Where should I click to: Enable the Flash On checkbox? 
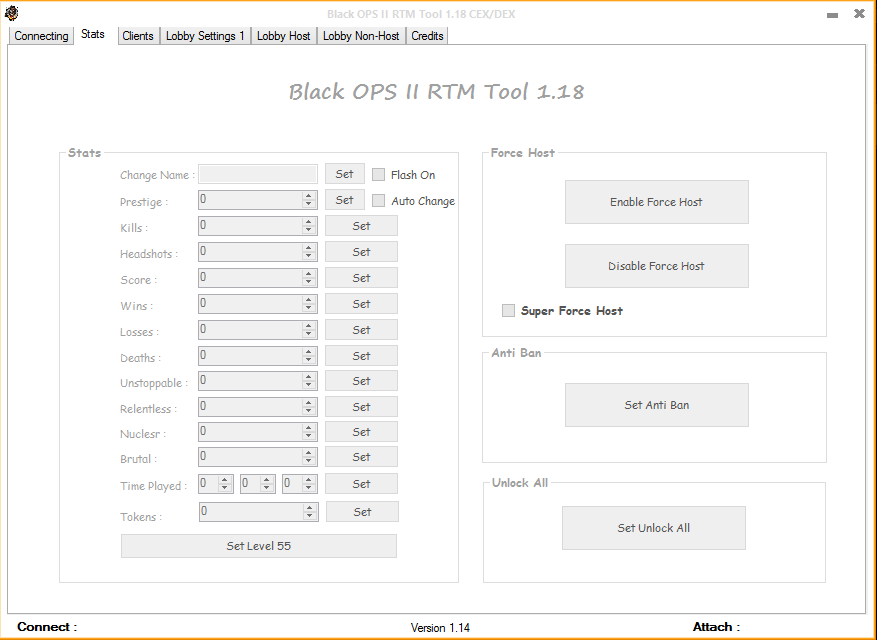[x=379, y=175]
